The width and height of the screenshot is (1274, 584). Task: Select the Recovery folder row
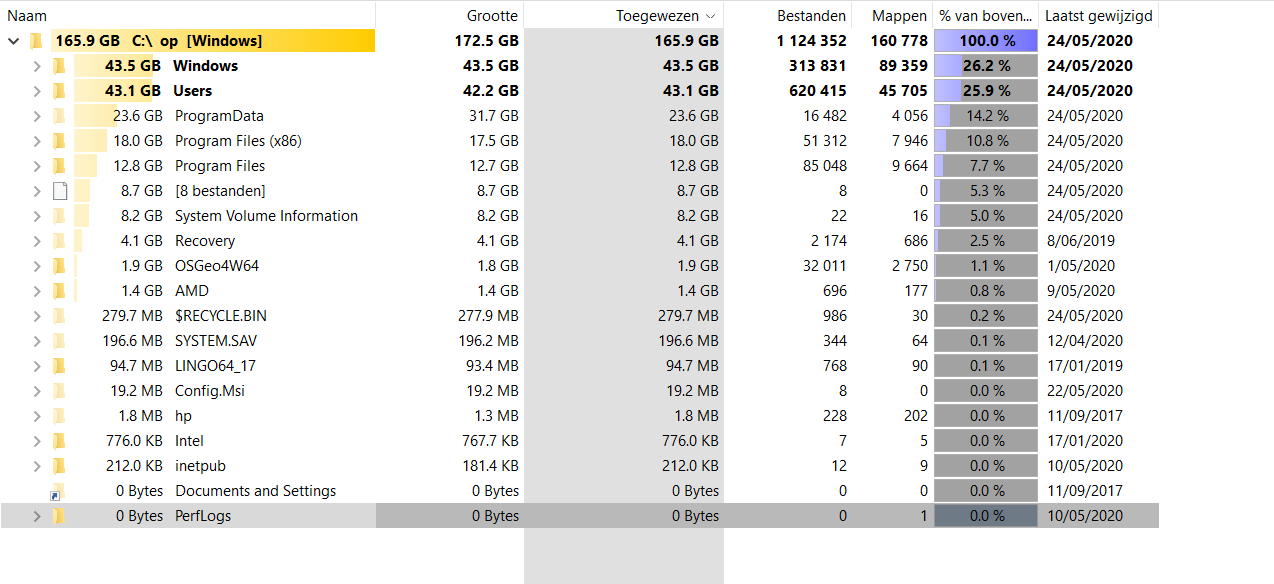point(205,241)
